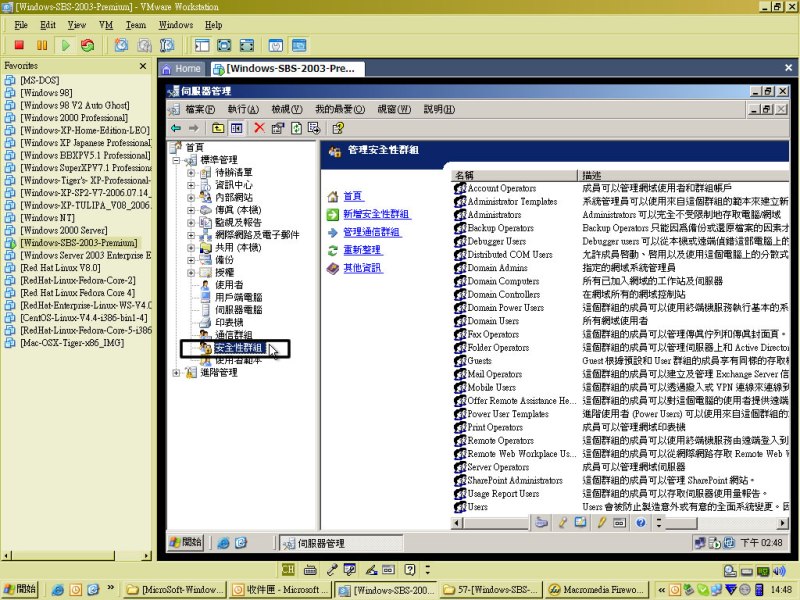This screenshot has height=600, width=800.
Task: Click the VMware Full Screen icon
Action: tap(224, 45)
